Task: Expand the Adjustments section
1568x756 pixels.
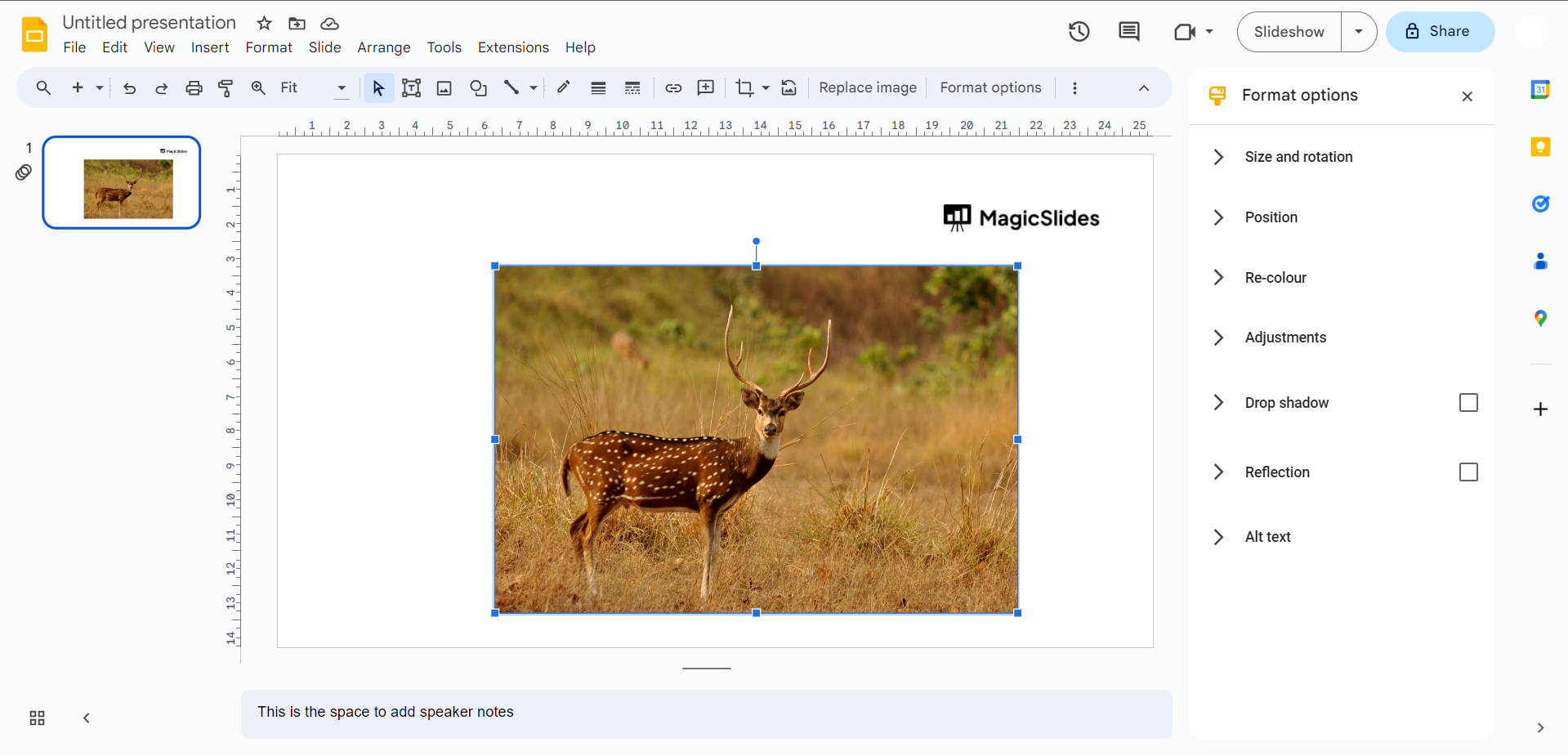Action: click(x=1284, y=338)
